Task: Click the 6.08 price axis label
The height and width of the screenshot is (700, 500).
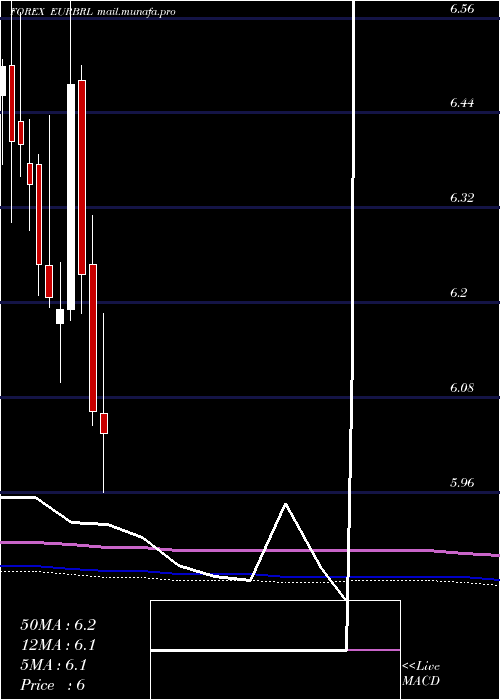Action: click(462, 388)
